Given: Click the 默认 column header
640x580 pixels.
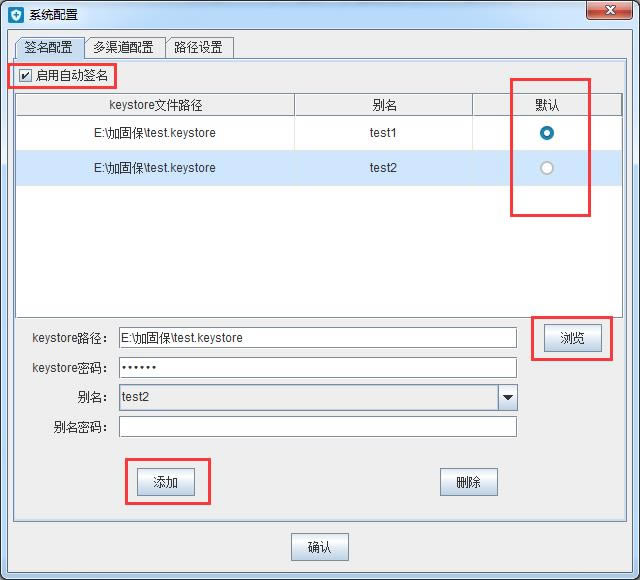Looking at the screenshot, I should [x=547, y=105].
